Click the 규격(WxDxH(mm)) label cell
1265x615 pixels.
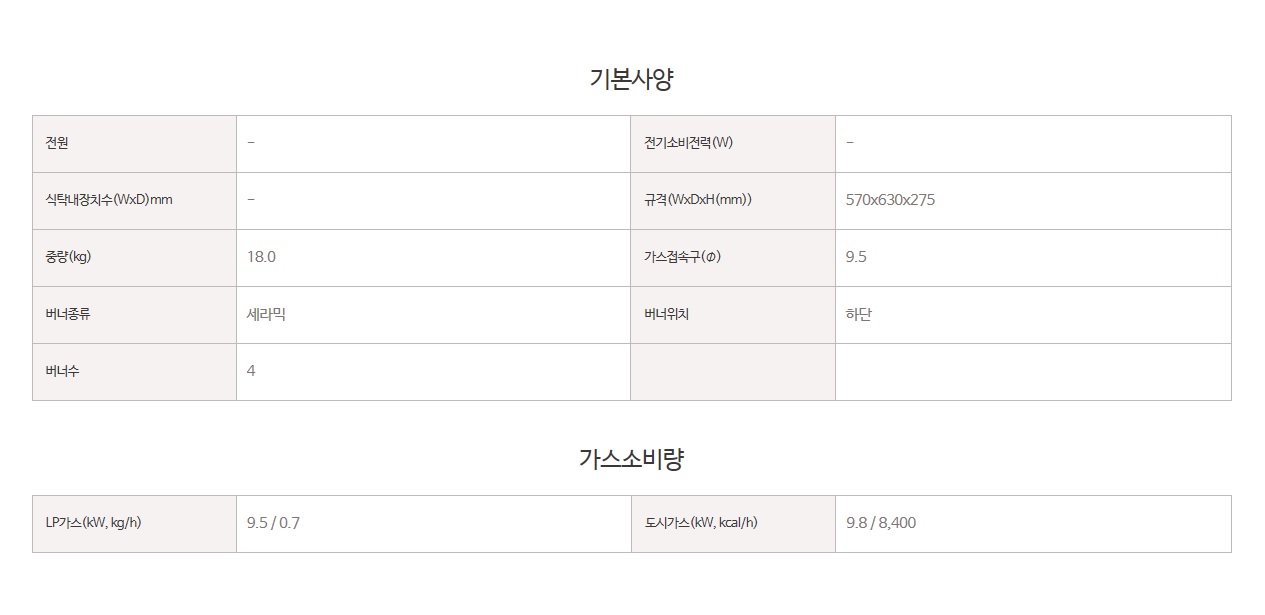[733, 200]
